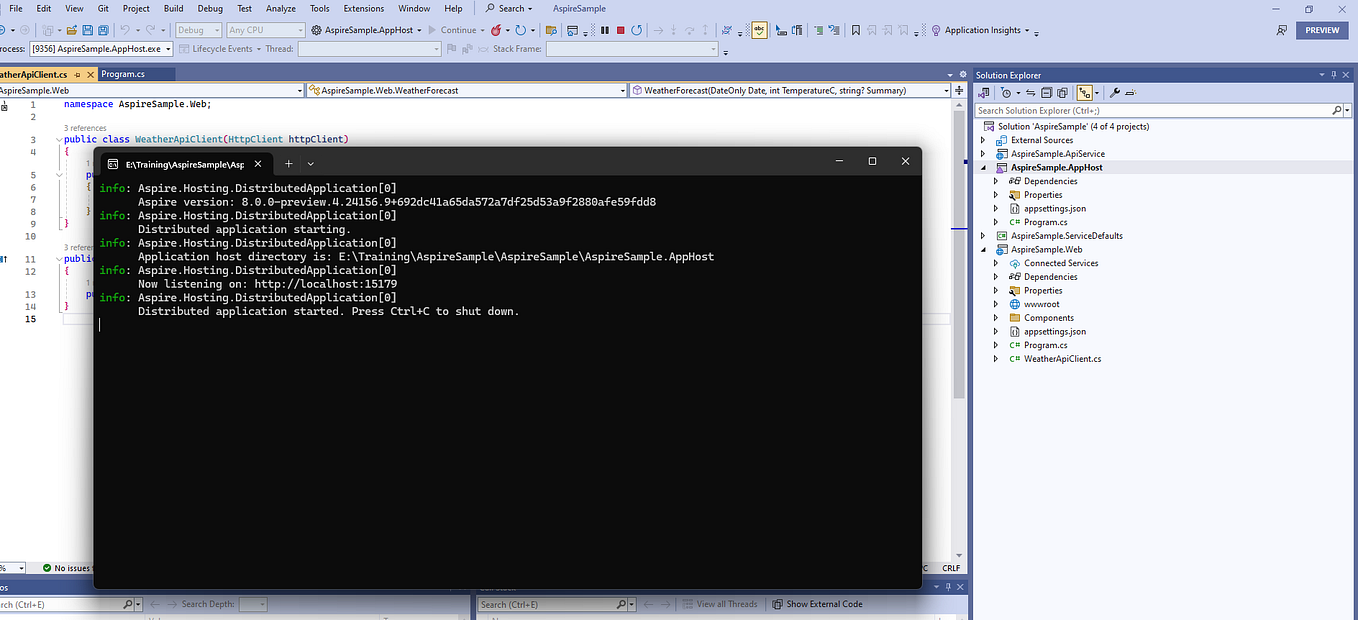Viewport: 1358px width, 620px height.
Task: Open the Git menu
Action: tap(103, 8)
